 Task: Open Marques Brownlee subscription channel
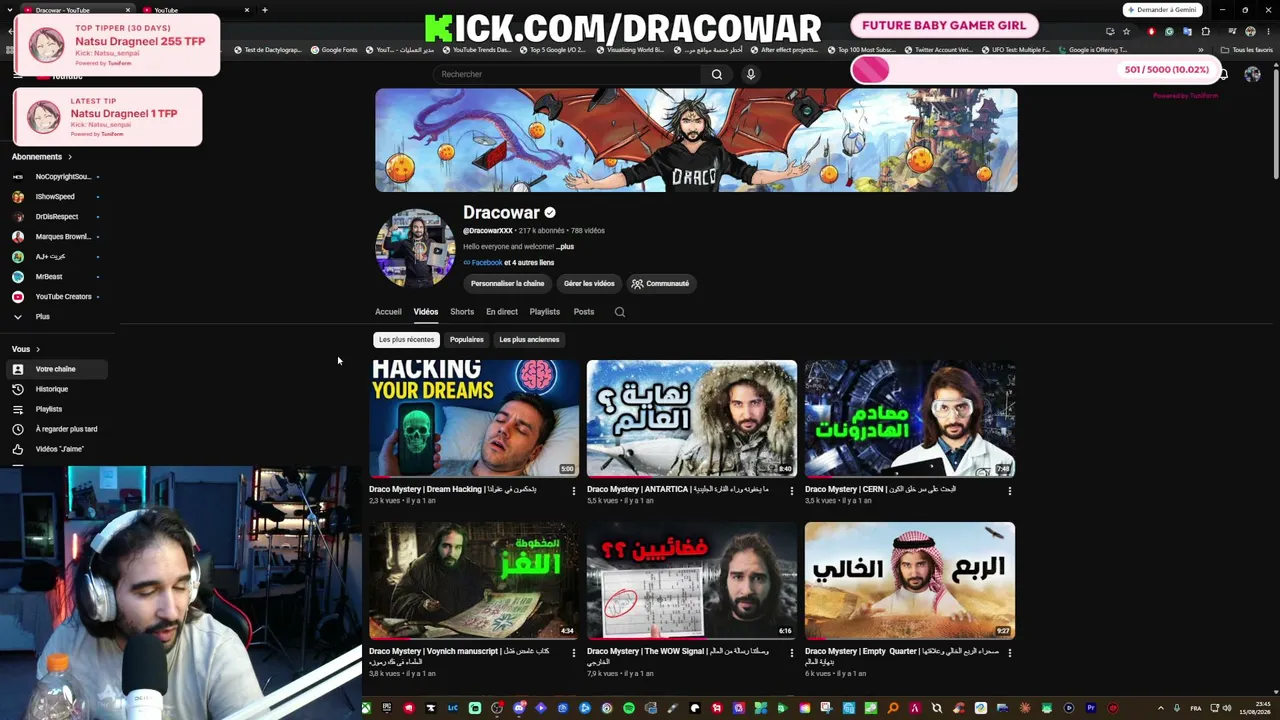coord(56,237)
